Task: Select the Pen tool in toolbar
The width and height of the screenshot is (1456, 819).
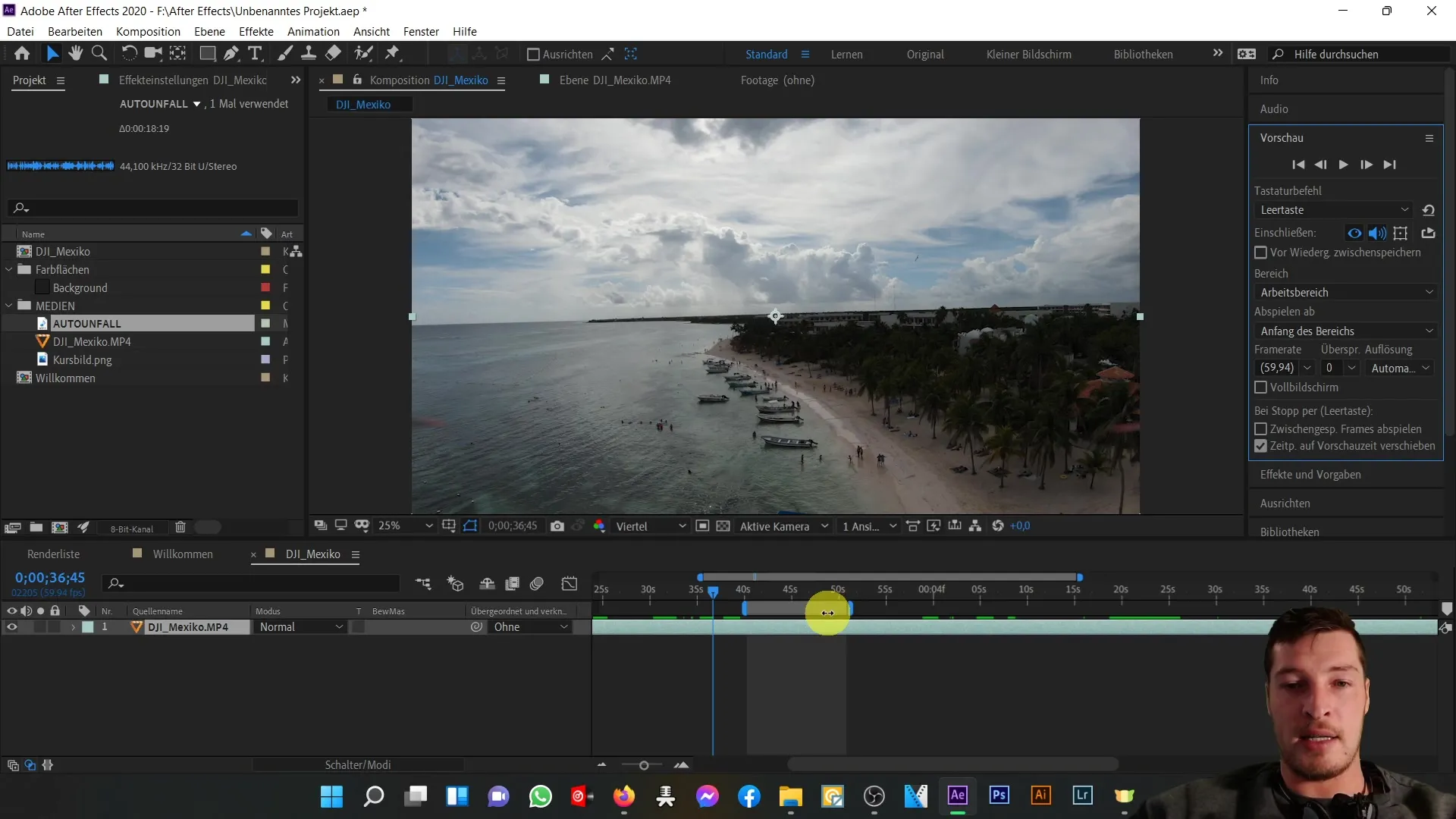Action: pos(230,54)
